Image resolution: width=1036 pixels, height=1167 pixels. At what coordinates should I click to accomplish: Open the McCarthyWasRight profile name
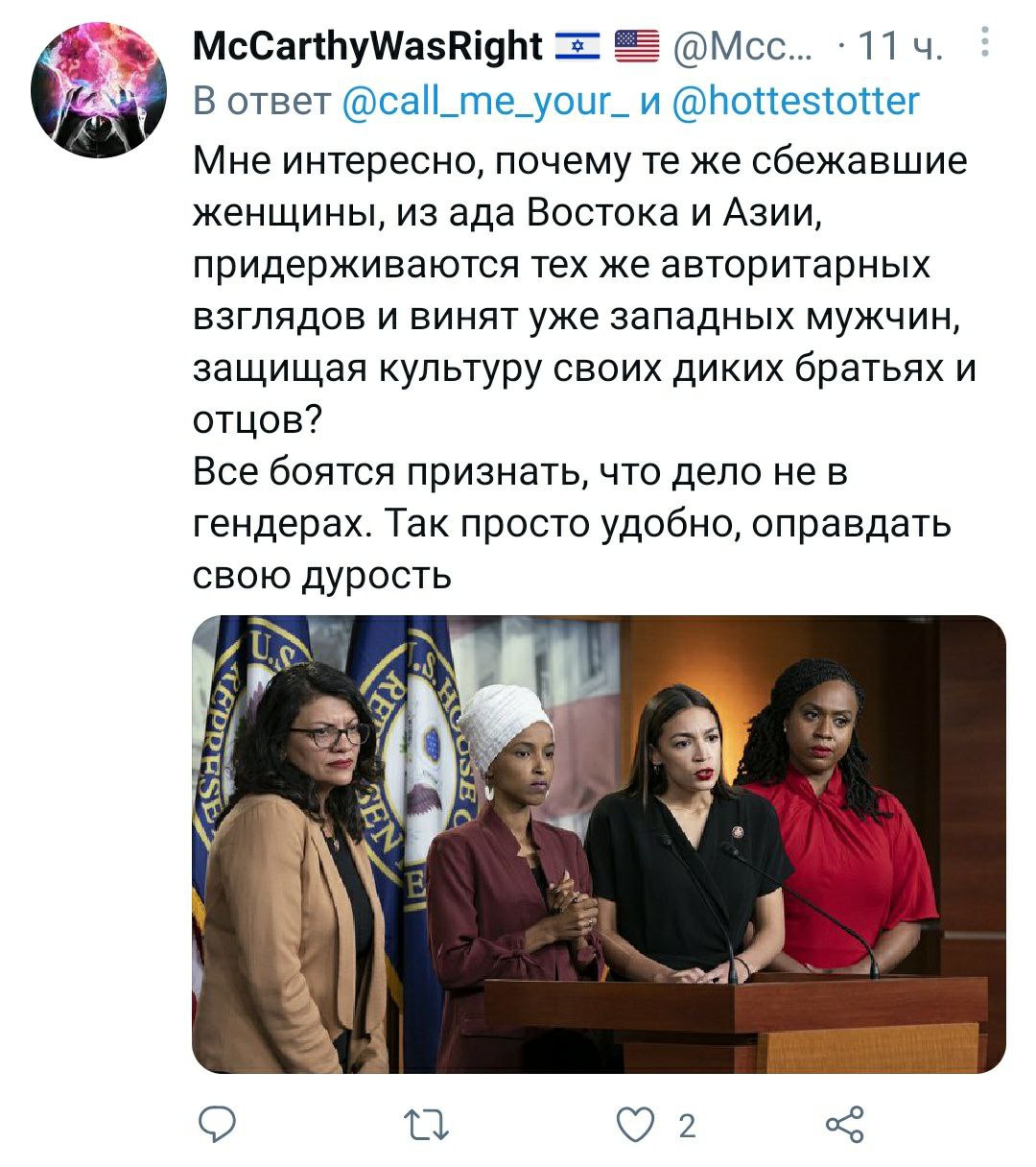pos(368,45)
